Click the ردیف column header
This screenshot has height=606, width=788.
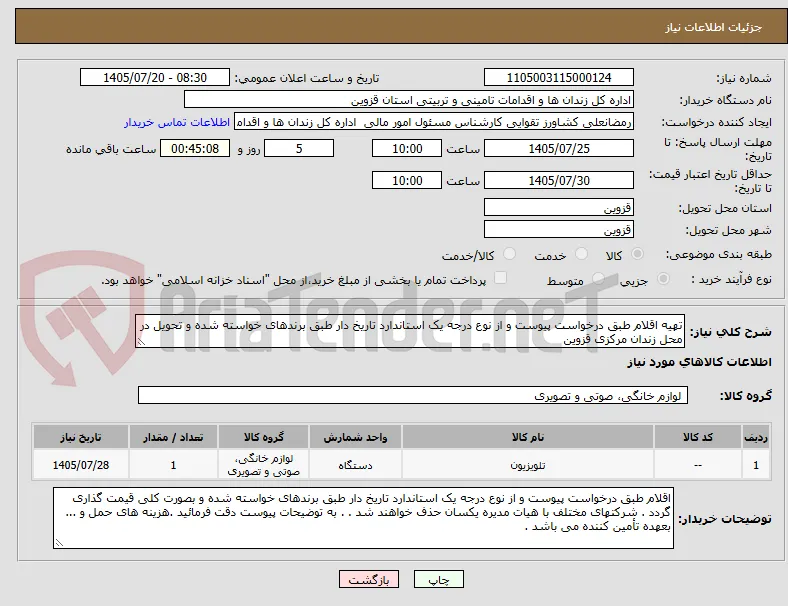[x=756, y=437]
